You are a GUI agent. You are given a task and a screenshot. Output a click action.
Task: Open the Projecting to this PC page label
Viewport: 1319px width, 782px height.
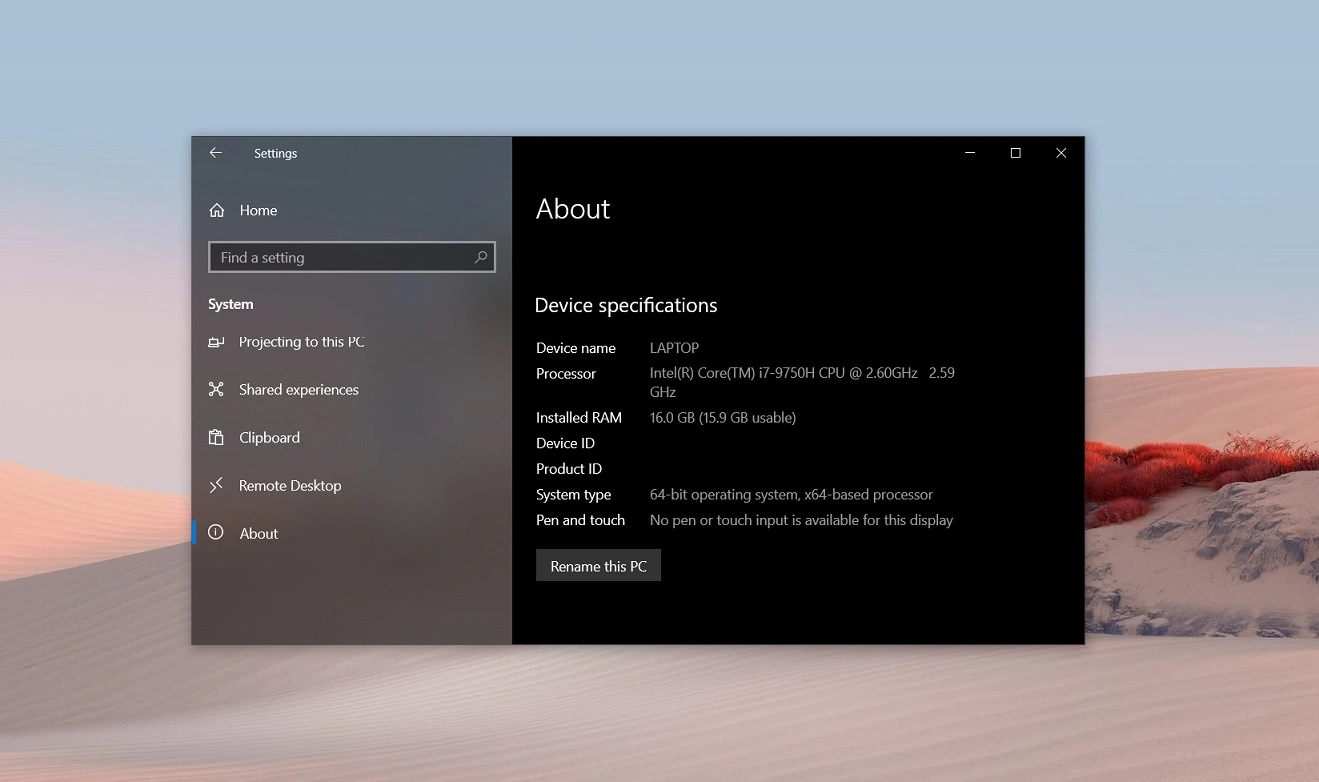(301, 342)
